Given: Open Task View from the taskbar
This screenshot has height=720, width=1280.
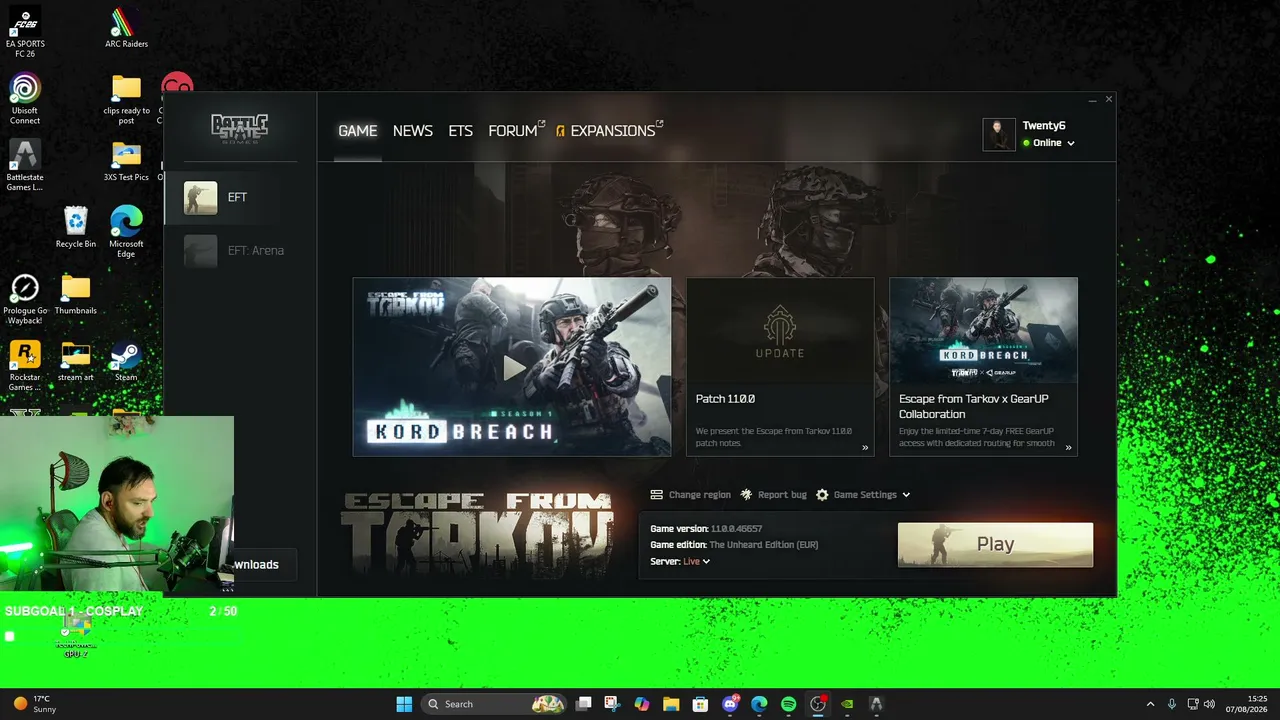Looking at the screenshot, I should pyautogui.click(x=584, y=704).
